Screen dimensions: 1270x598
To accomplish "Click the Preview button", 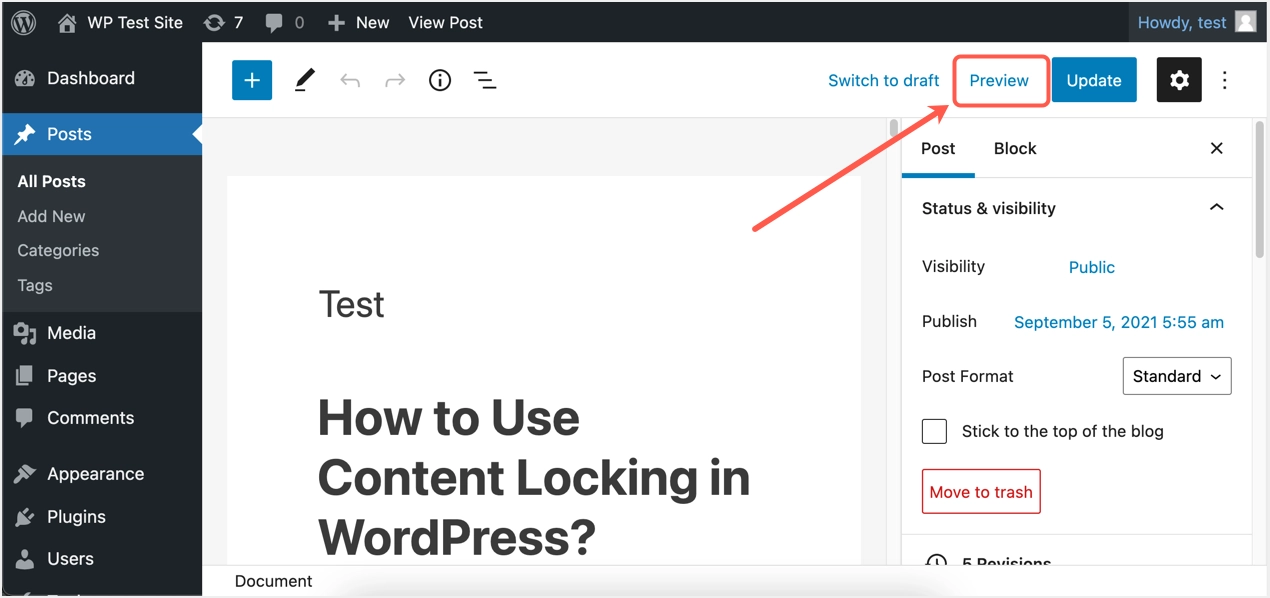I will pyautogui.click(x=999, y=80).
